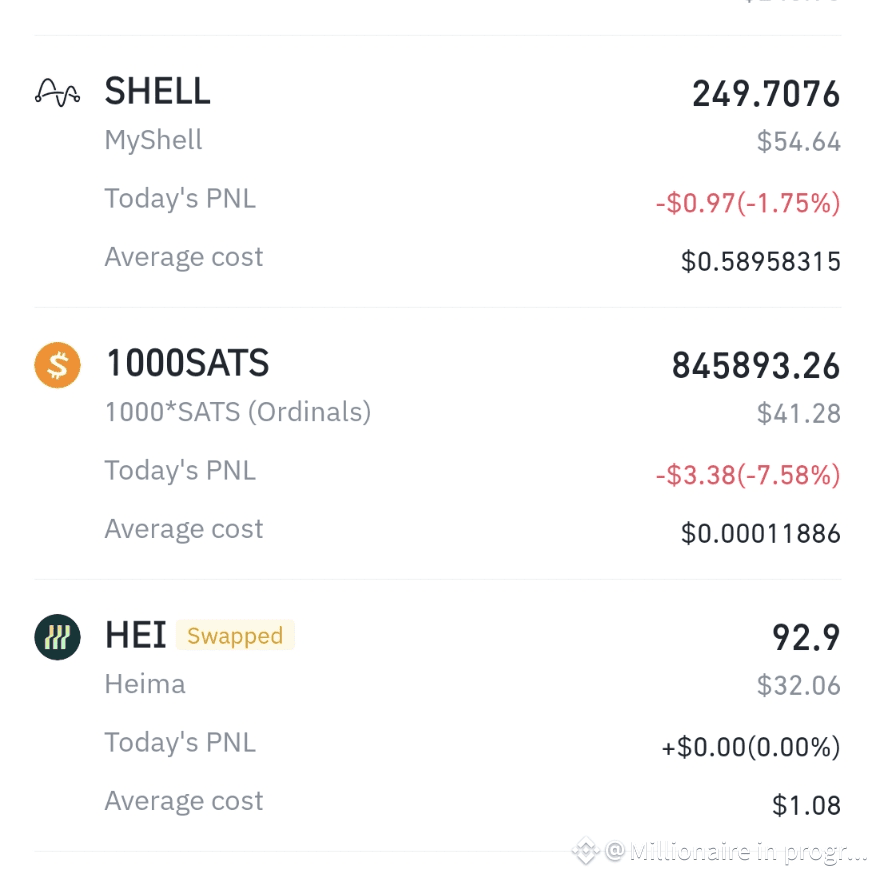Select the dark green Heima emblem
Image resolution: width=876 pixels, height=876 pixels.
pyautogui.click(x=57, y=636)
